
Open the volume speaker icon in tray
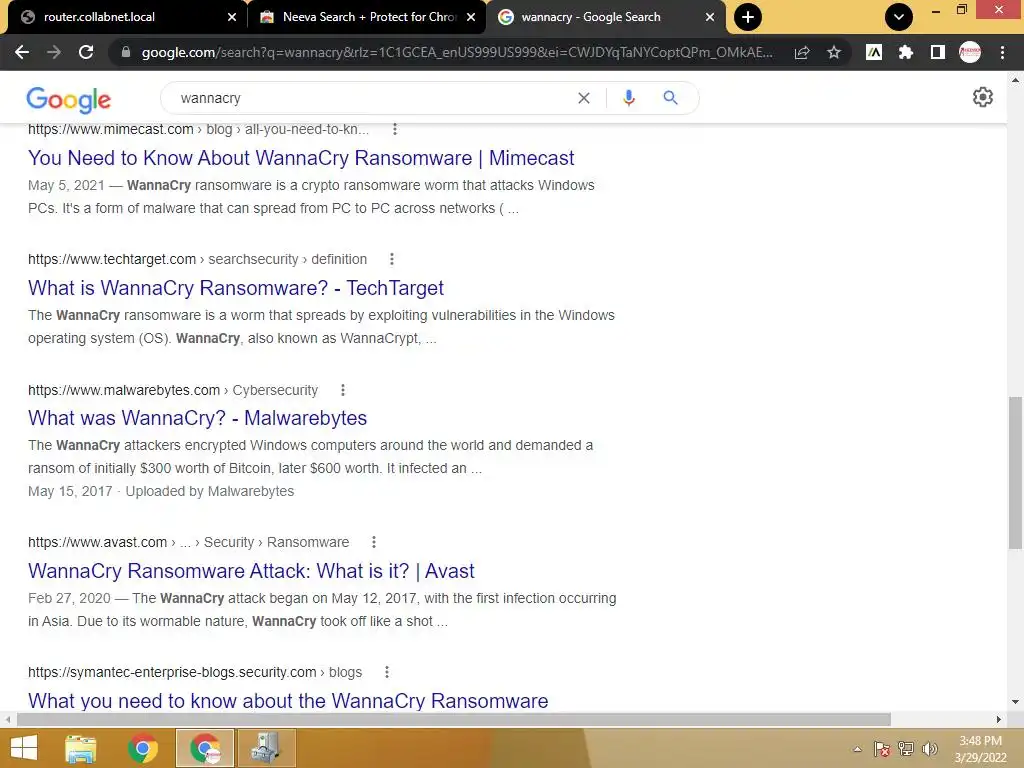point(930,749)
